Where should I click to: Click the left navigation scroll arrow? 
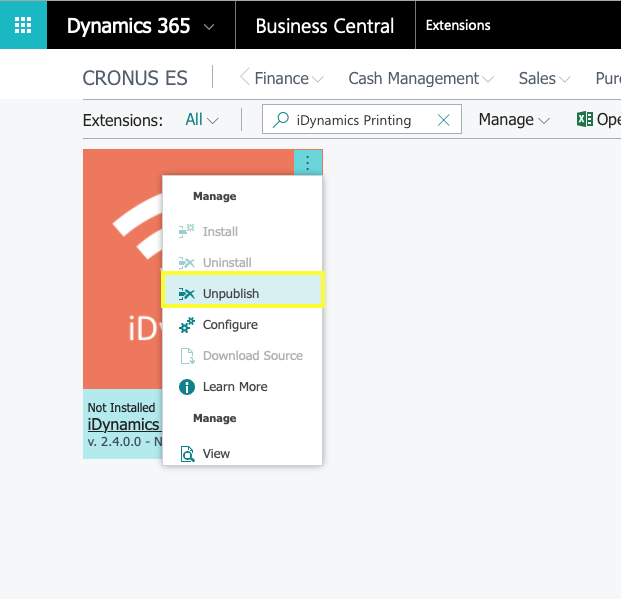245,76
